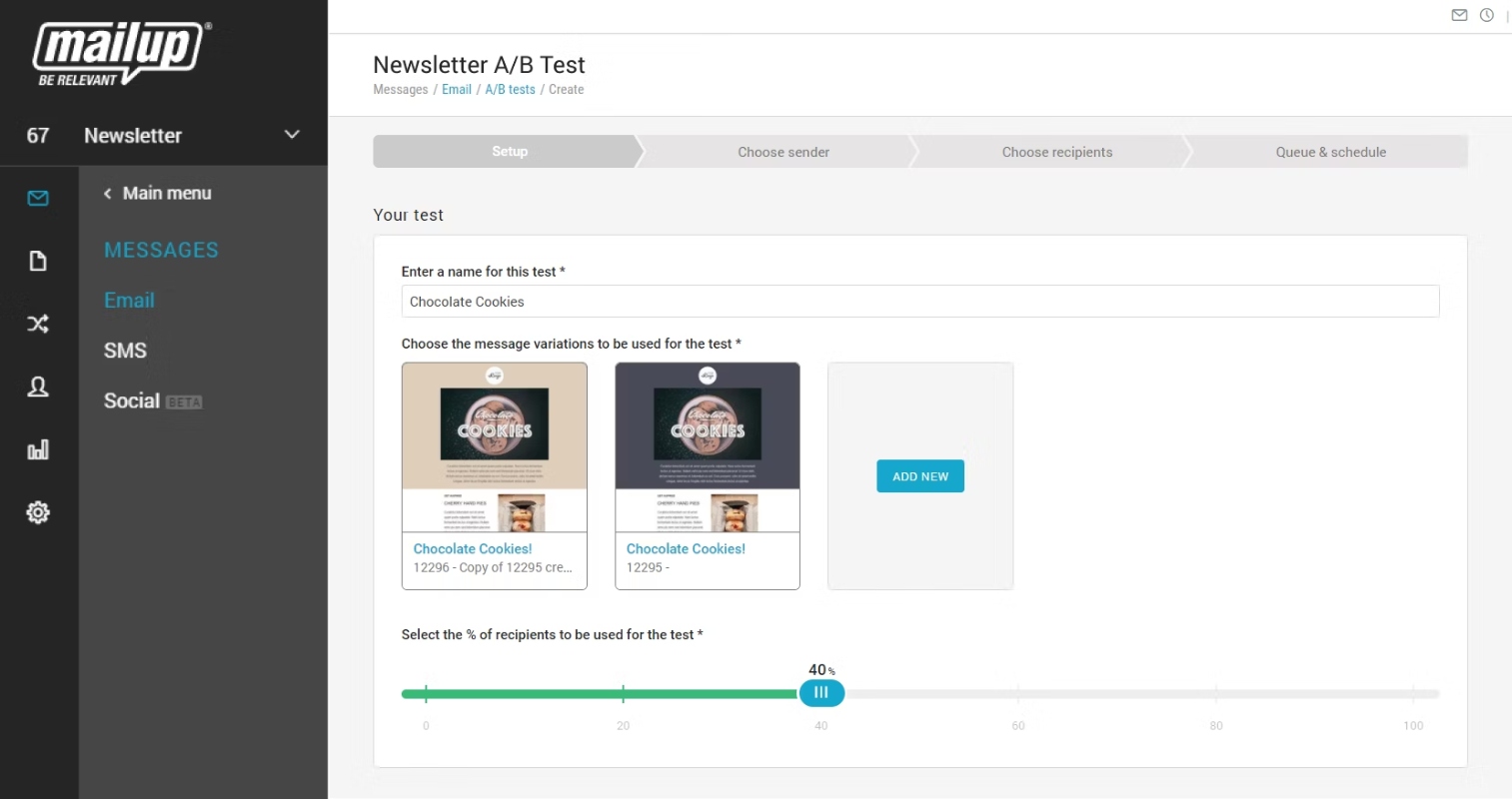Click the 40% recipients slider handle
Screen dimensions: 1512x799
click(x=821, y=692)
